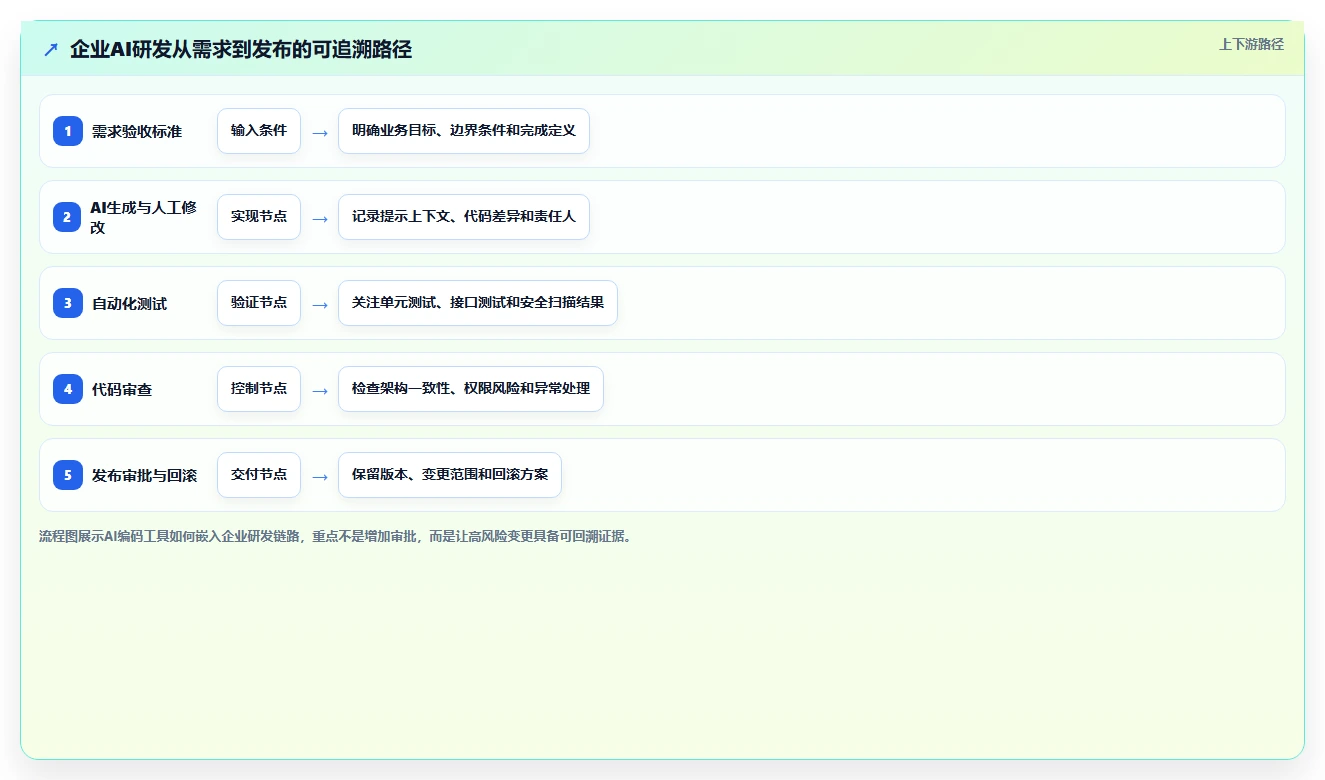Click the footnote starting 流程图展示AI编码工具

click(337, 537)
